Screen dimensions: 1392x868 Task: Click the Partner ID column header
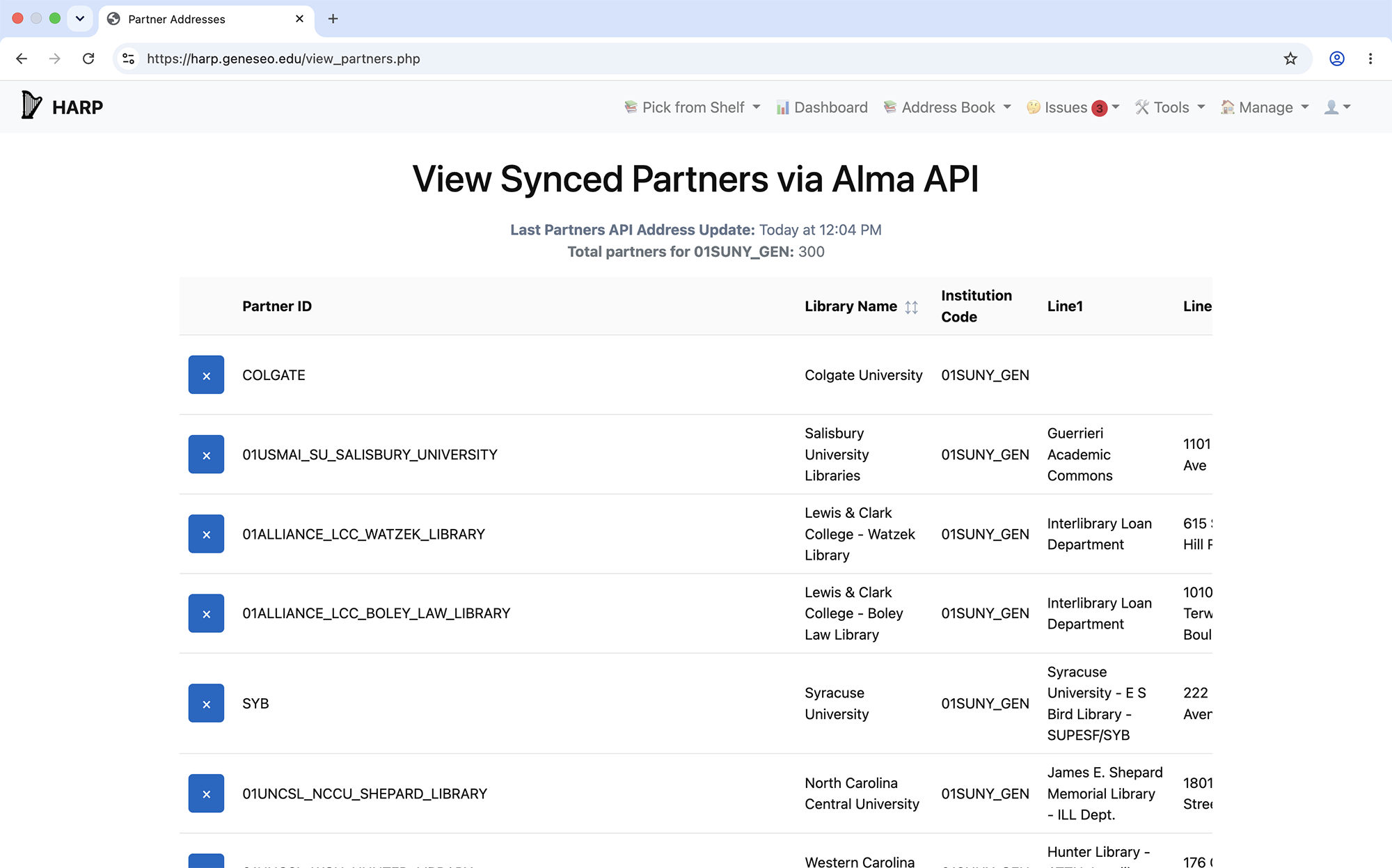click(x=277, y=306)
